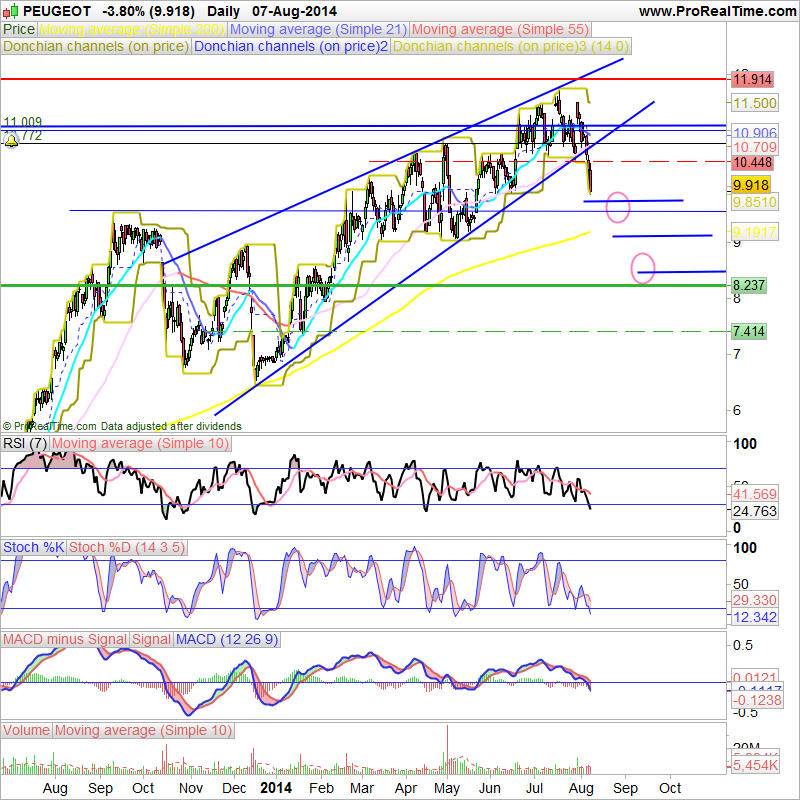Click the green 7.414 price label

748,331
